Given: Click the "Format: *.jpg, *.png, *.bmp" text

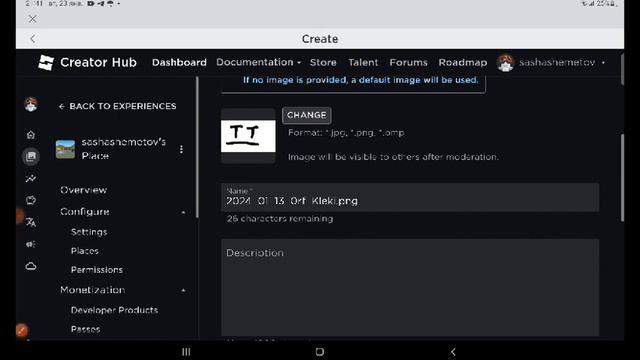Looking at the screenshot, I should 346,133.
